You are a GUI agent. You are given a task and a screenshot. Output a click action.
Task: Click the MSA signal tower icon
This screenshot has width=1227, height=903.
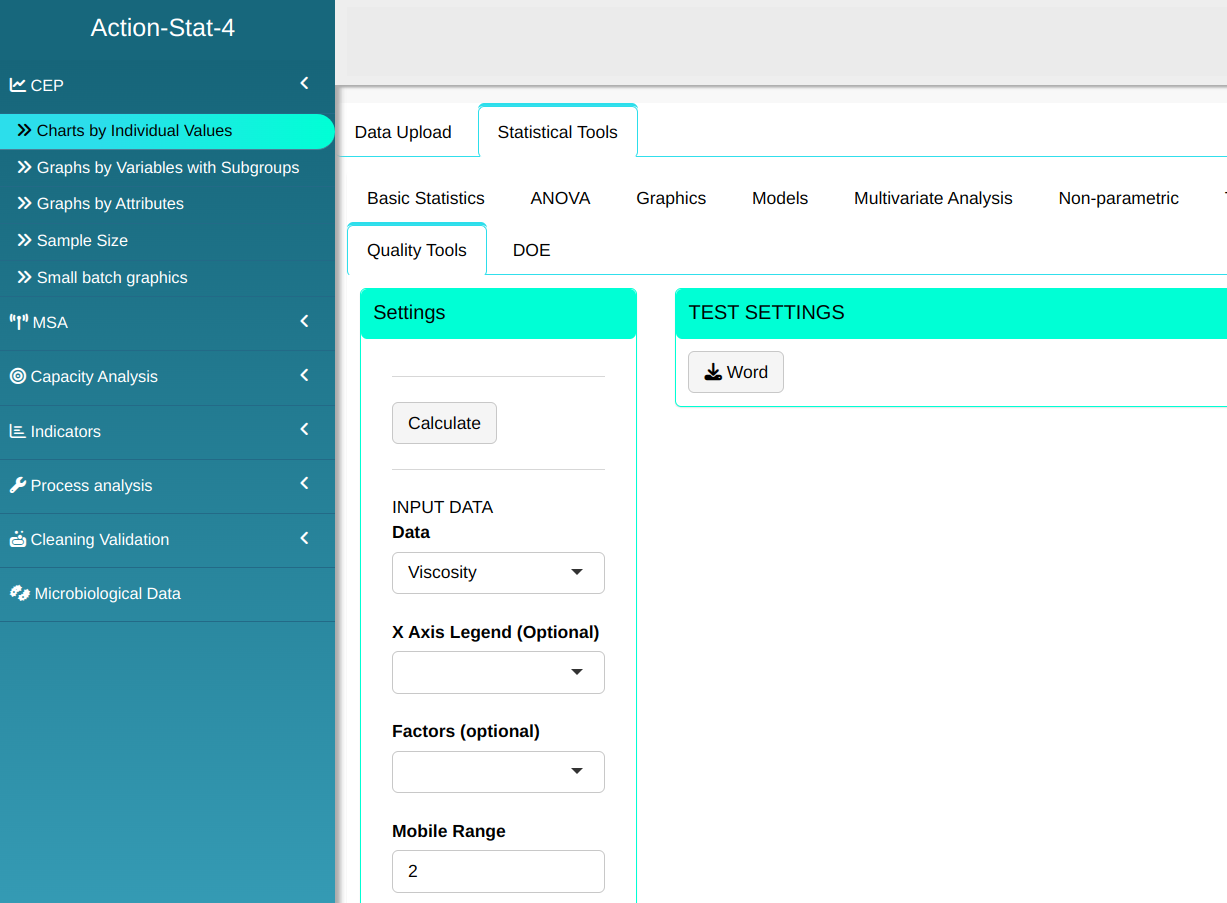18,322
